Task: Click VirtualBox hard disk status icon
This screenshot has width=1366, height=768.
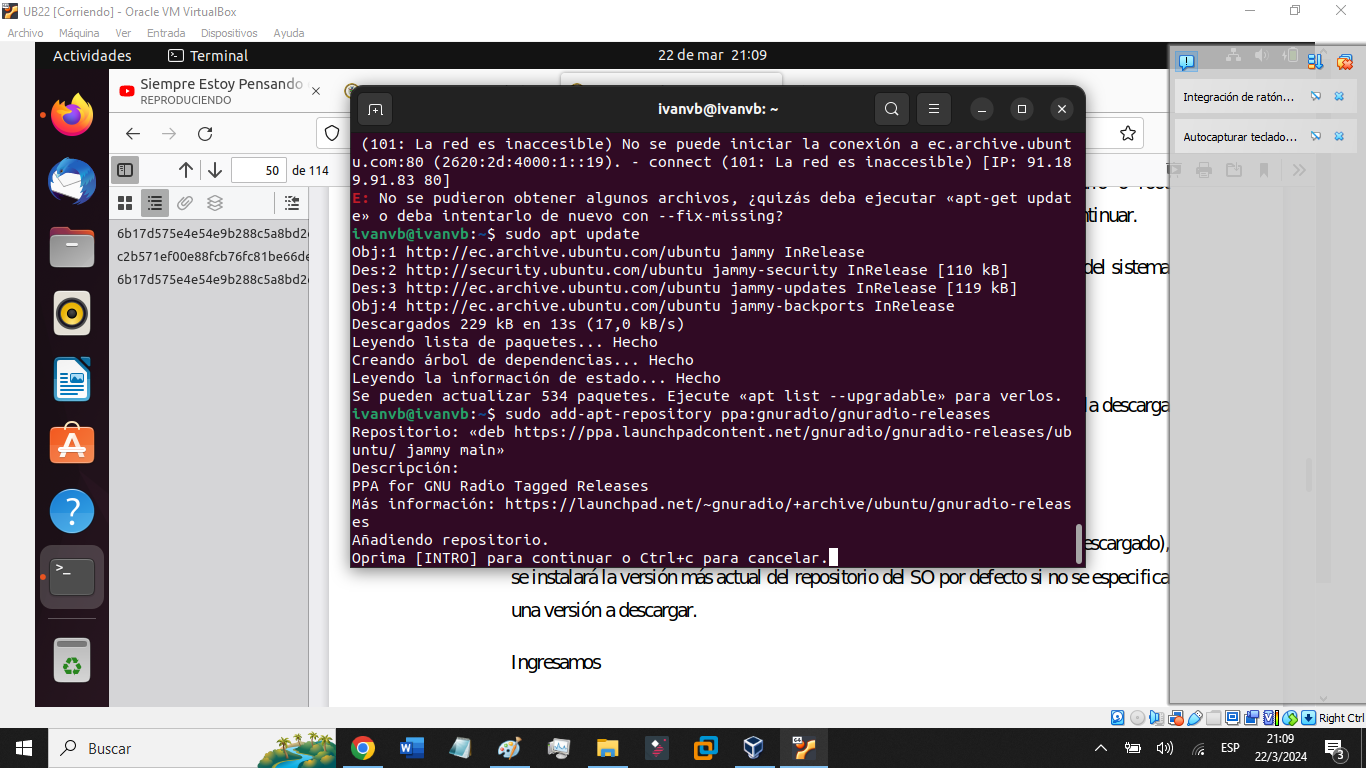Action: click(x=1118, y=718)
